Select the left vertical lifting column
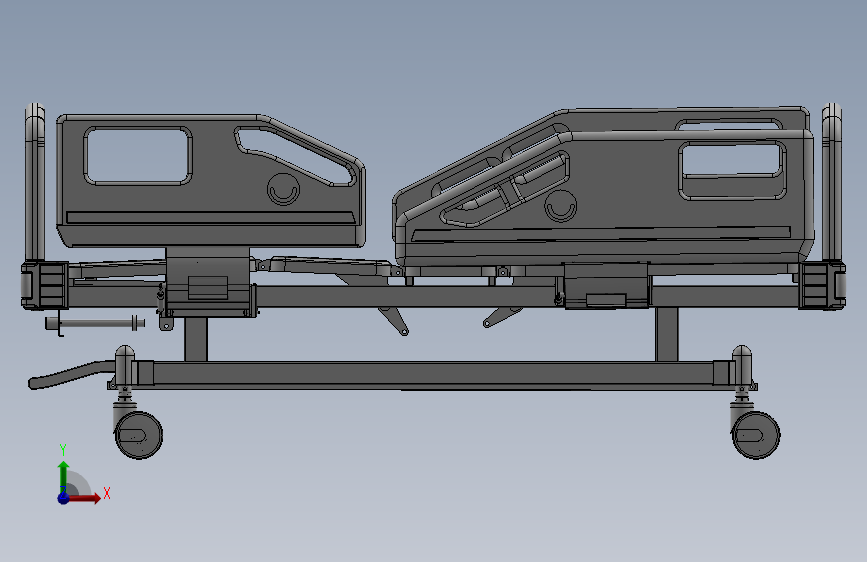Screen dimensions: 867x562 (x=196, y=339)
